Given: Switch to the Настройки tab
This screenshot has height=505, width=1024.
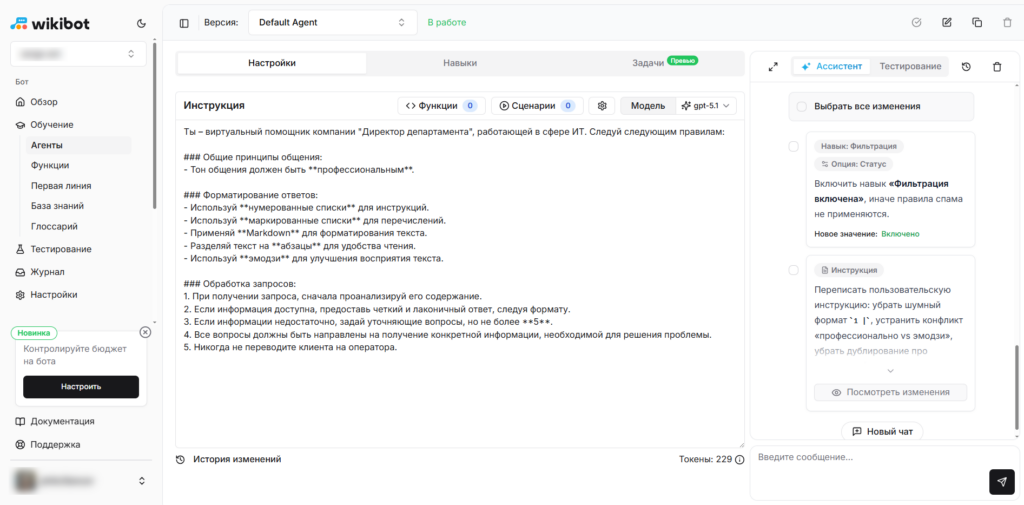Looking at the screenshot, I should pyautogui.click(x=272, y=63).
